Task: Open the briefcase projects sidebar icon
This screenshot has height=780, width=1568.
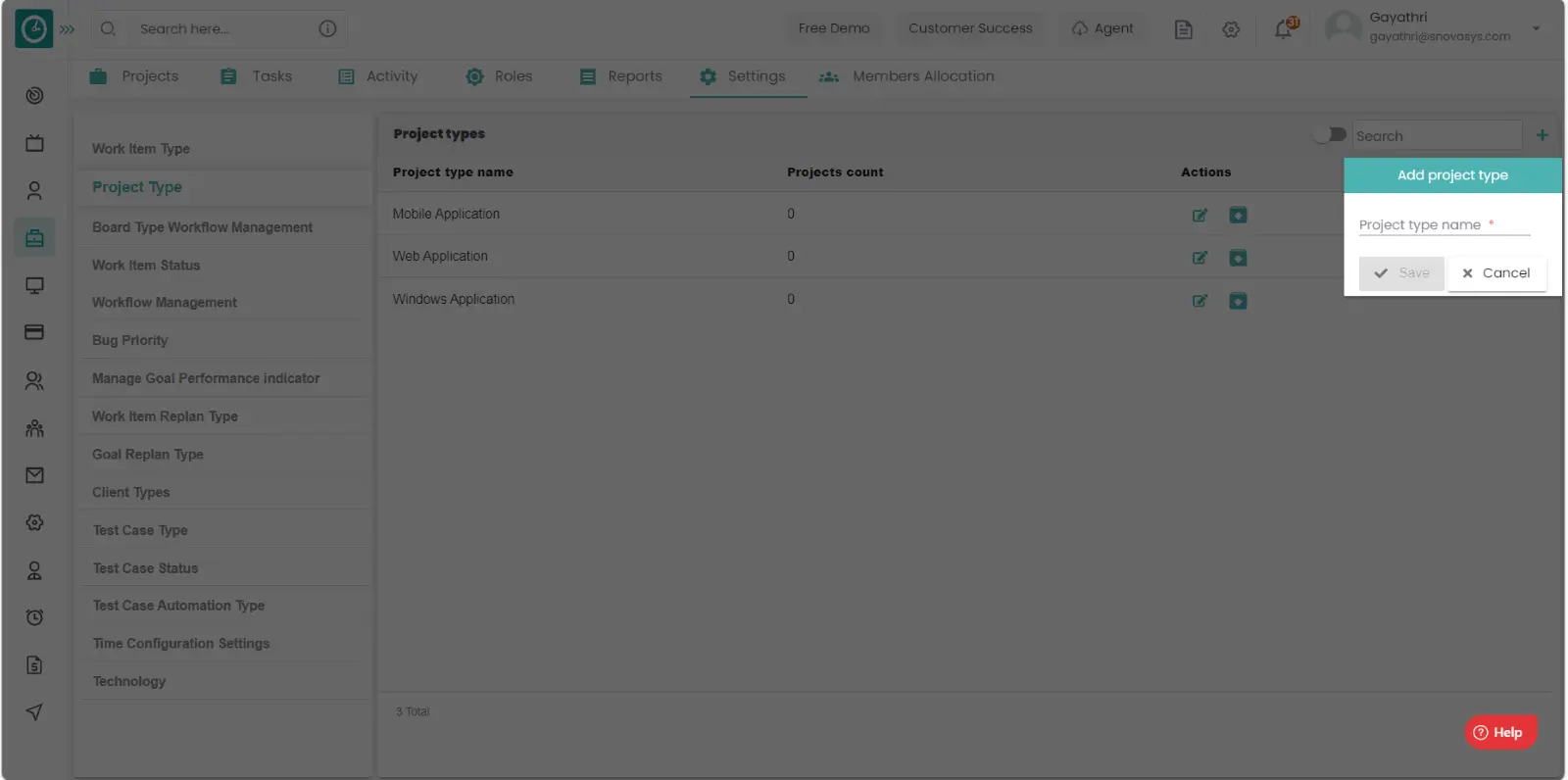Action: pyautogui.click(x=34, y=237)
